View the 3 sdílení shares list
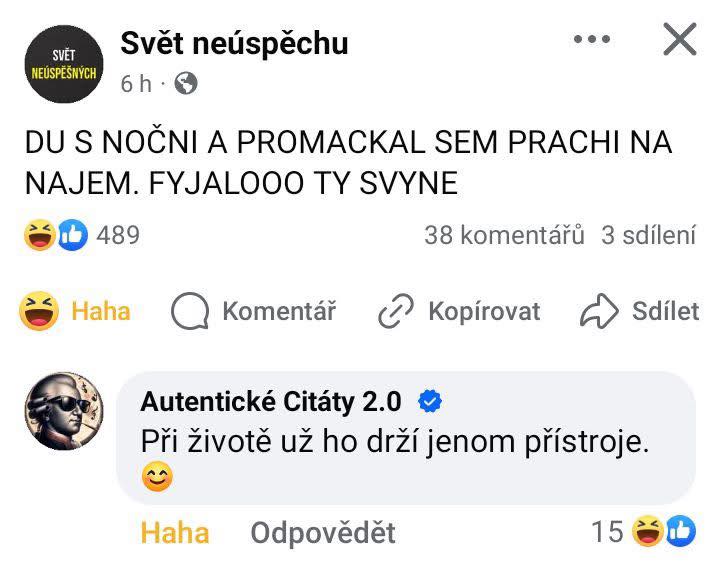 pyautogui.click(x=648, y=235)
